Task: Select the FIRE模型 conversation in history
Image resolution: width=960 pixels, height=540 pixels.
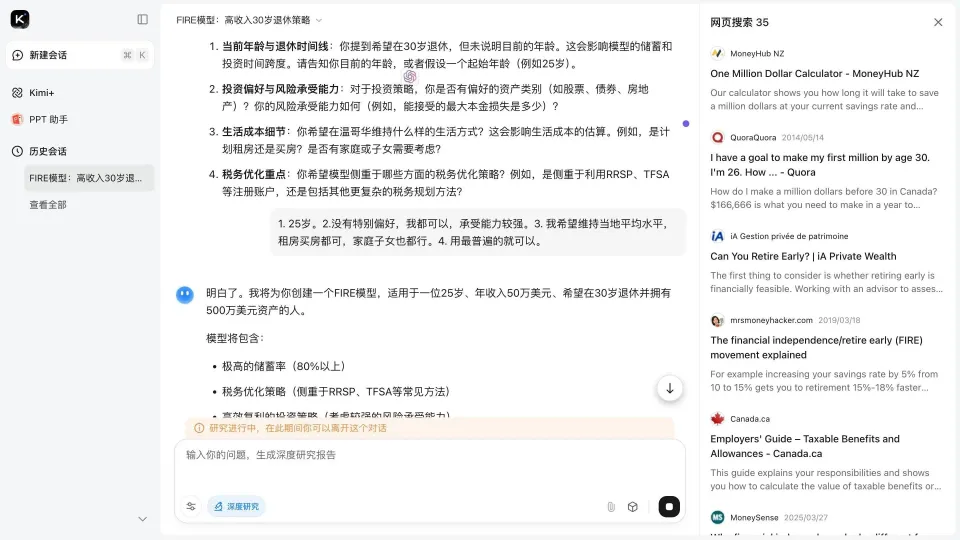Action: pyautogui.click(x=88, y=178)
